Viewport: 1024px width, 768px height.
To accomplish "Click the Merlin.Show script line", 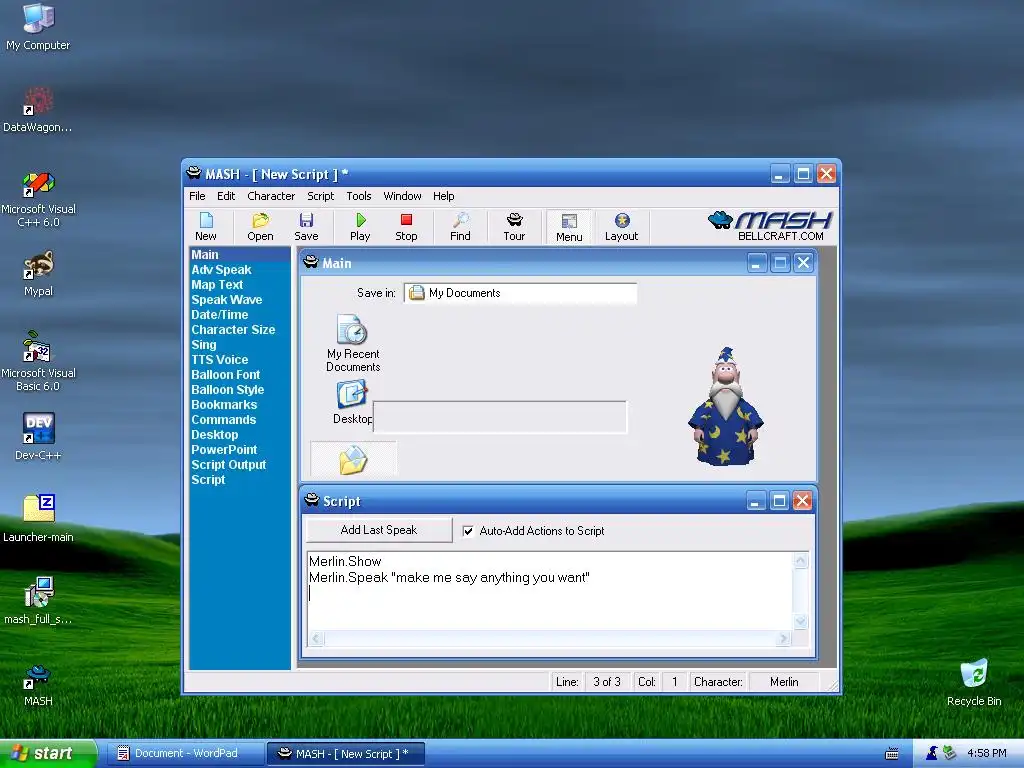I will 345,562.
